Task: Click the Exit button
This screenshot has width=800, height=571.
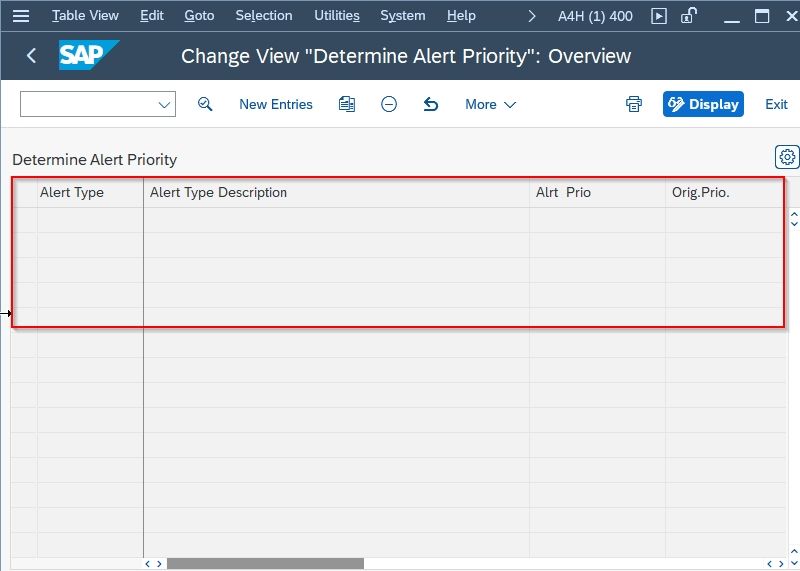Action: 776,104
